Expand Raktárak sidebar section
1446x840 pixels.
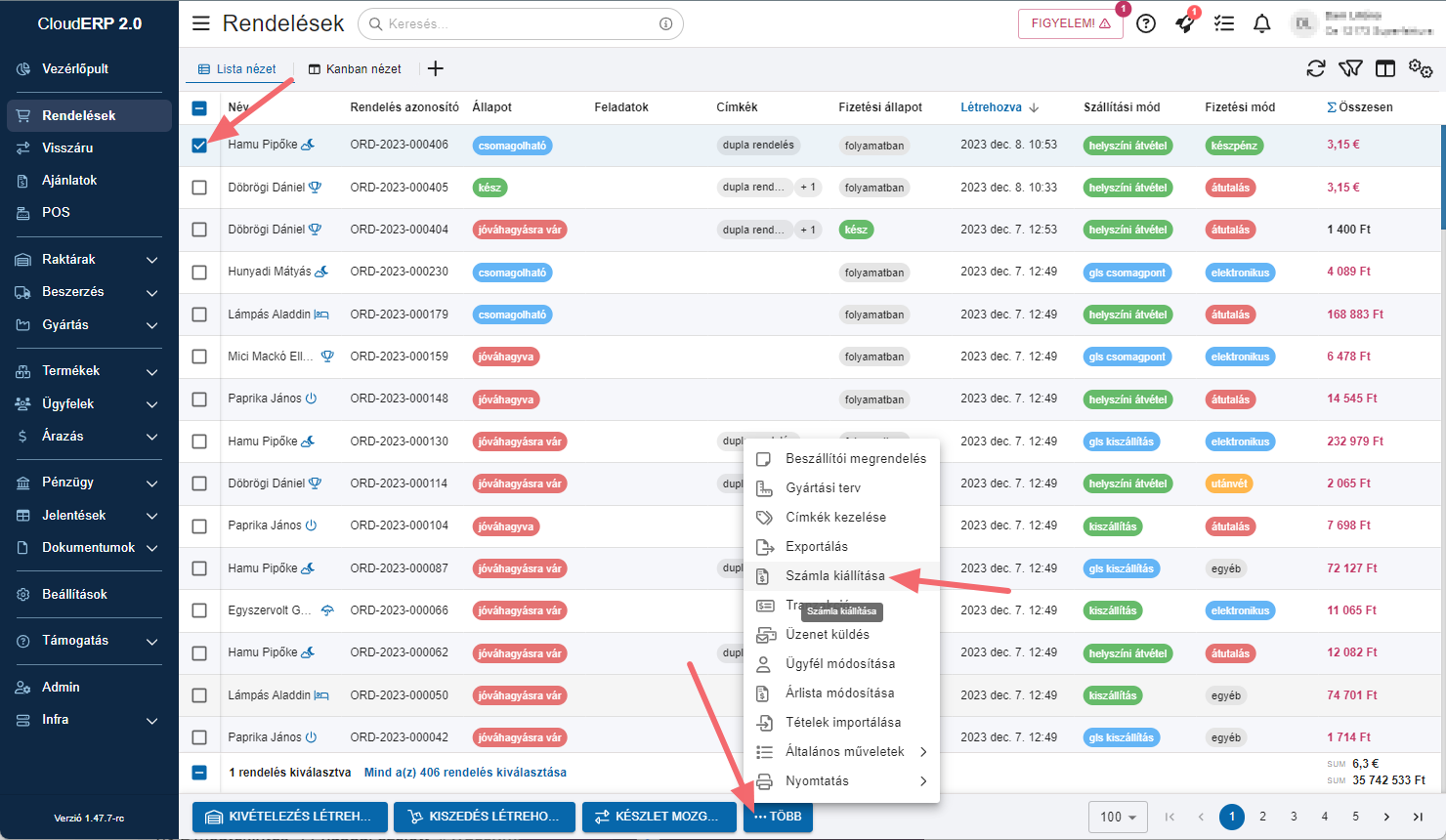click(89, 259)
